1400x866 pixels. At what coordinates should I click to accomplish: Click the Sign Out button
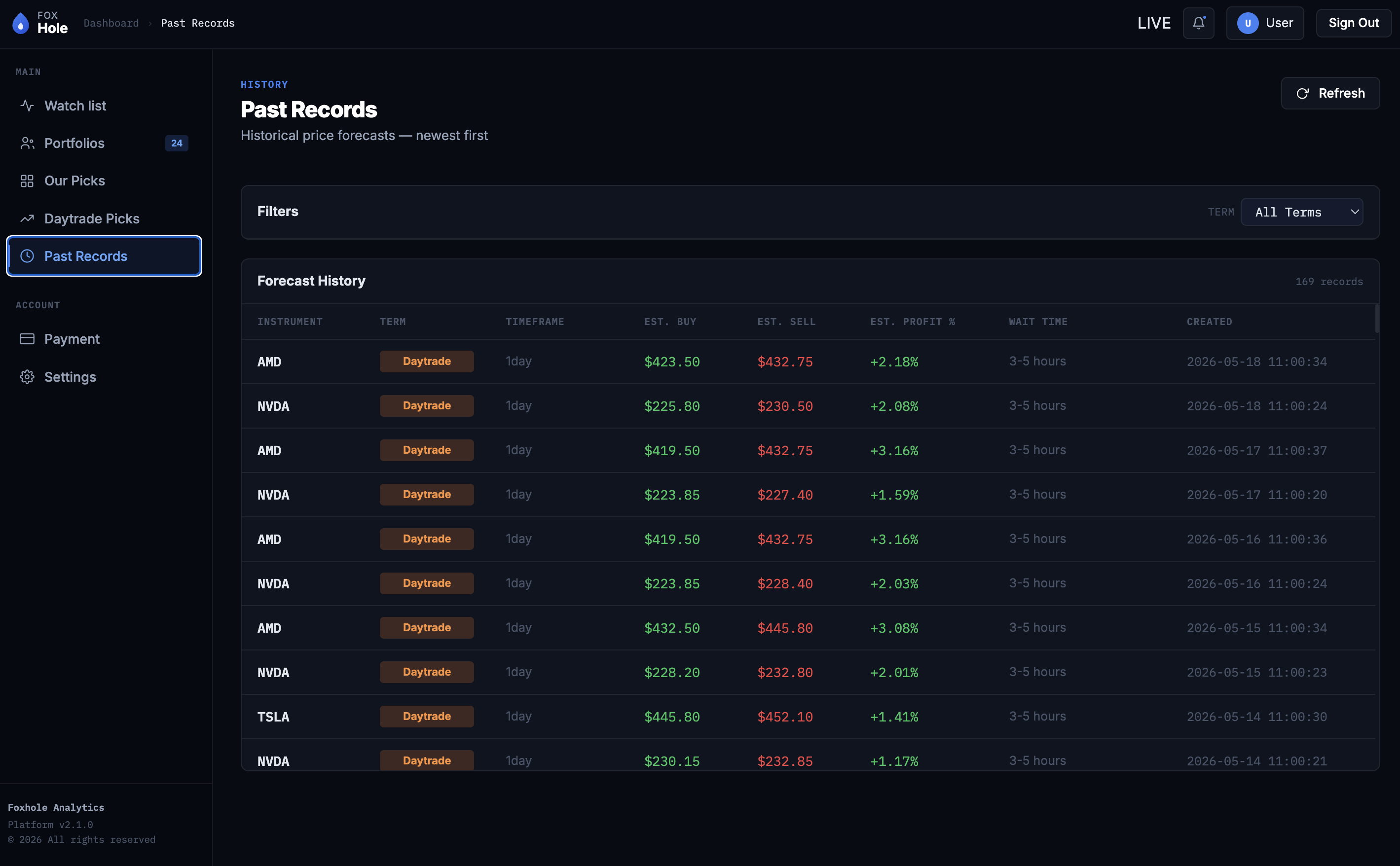1353,23
